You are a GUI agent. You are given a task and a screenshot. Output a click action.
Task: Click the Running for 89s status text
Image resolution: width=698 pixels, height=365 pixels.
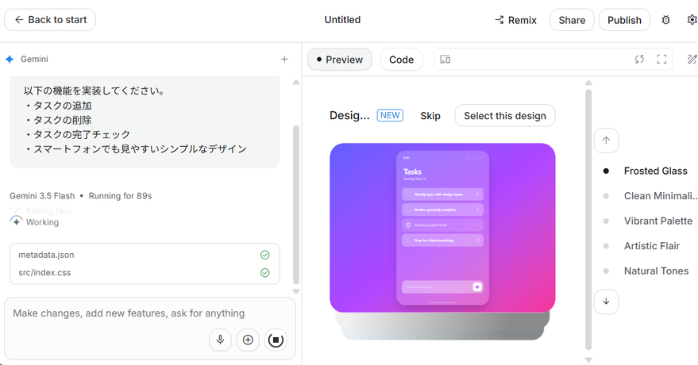[x=120, y=196]
